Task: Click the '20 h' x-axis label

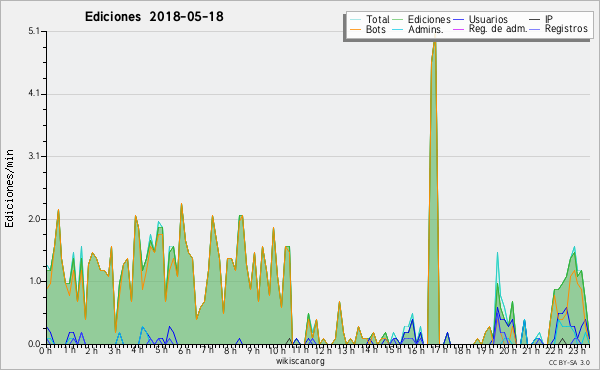Action: coord(508,351)
